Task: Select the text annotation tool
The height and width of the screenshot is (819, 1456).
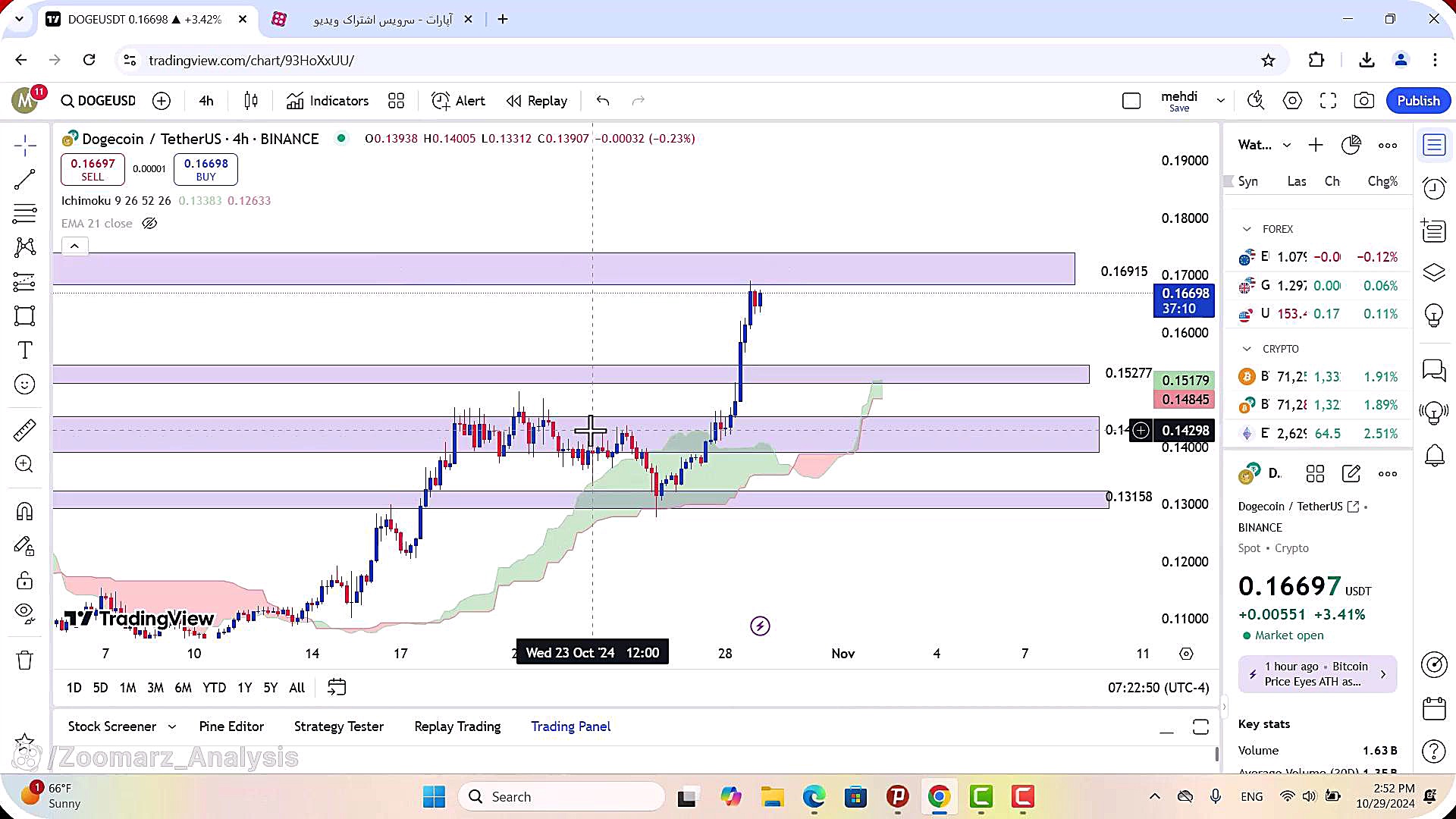Action: [24, 350]
